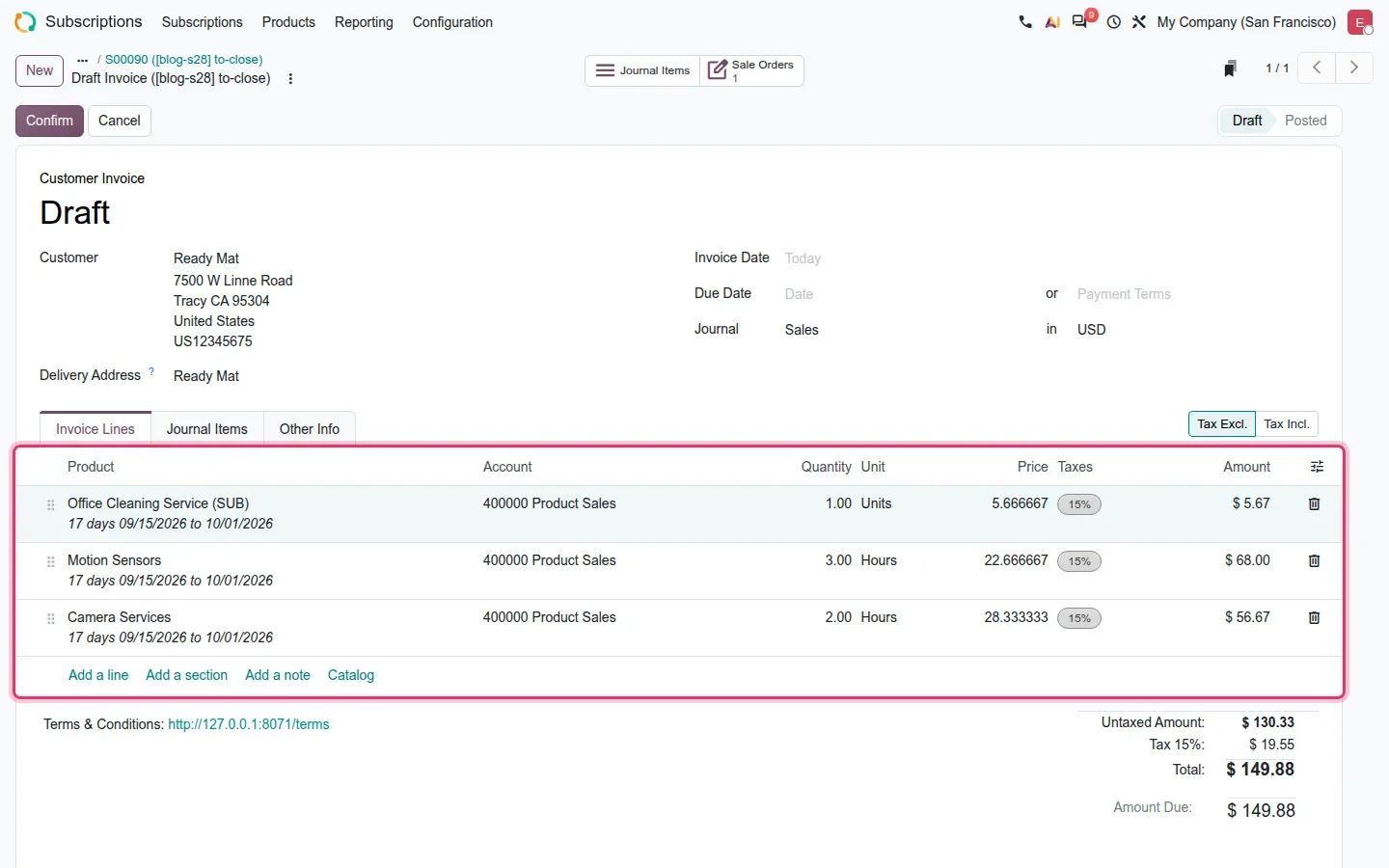Grab the Office Cleaning Service drag handle
This screenshot has height=868, width=1389.
click(51, 504)
